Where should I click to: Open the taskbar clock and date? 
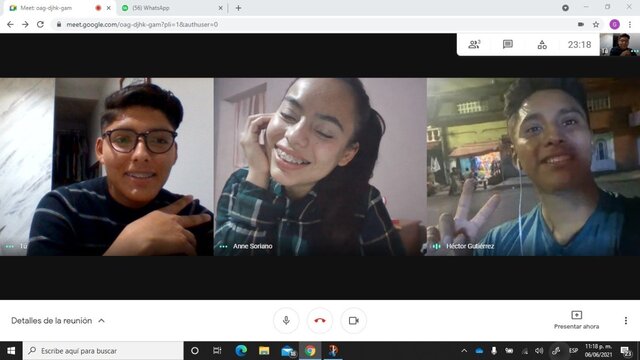point(598,351)
